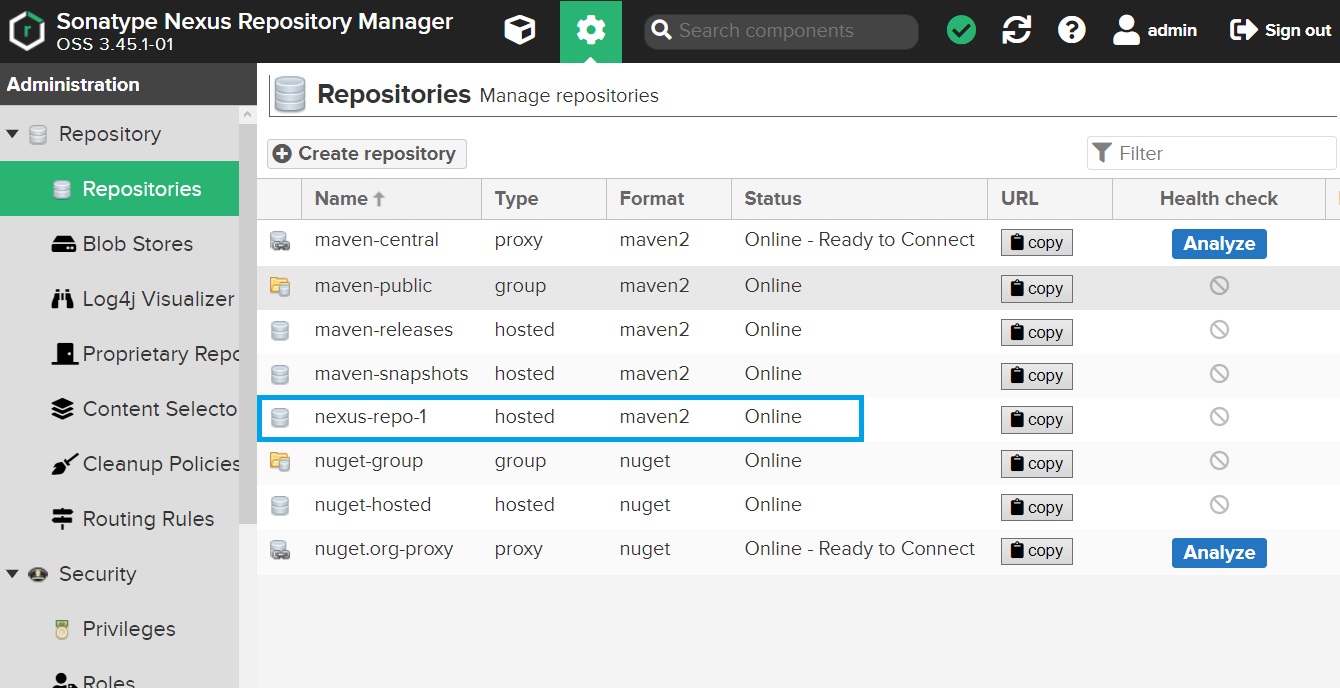Open the nuget.org-proxy repository row
The width and height of the screenshot is (1340, 688).
click(x=798, y=550)
